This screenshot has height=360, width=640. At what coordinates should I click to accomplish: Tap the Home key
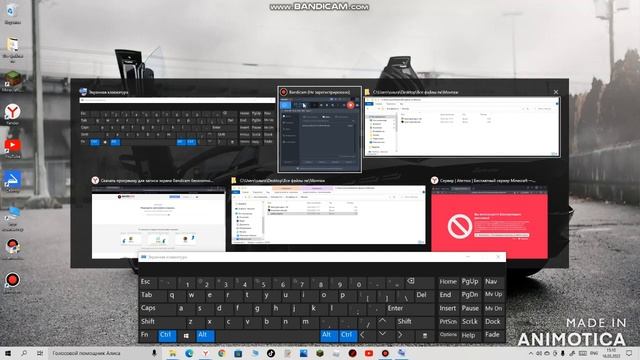coord(448,282)
